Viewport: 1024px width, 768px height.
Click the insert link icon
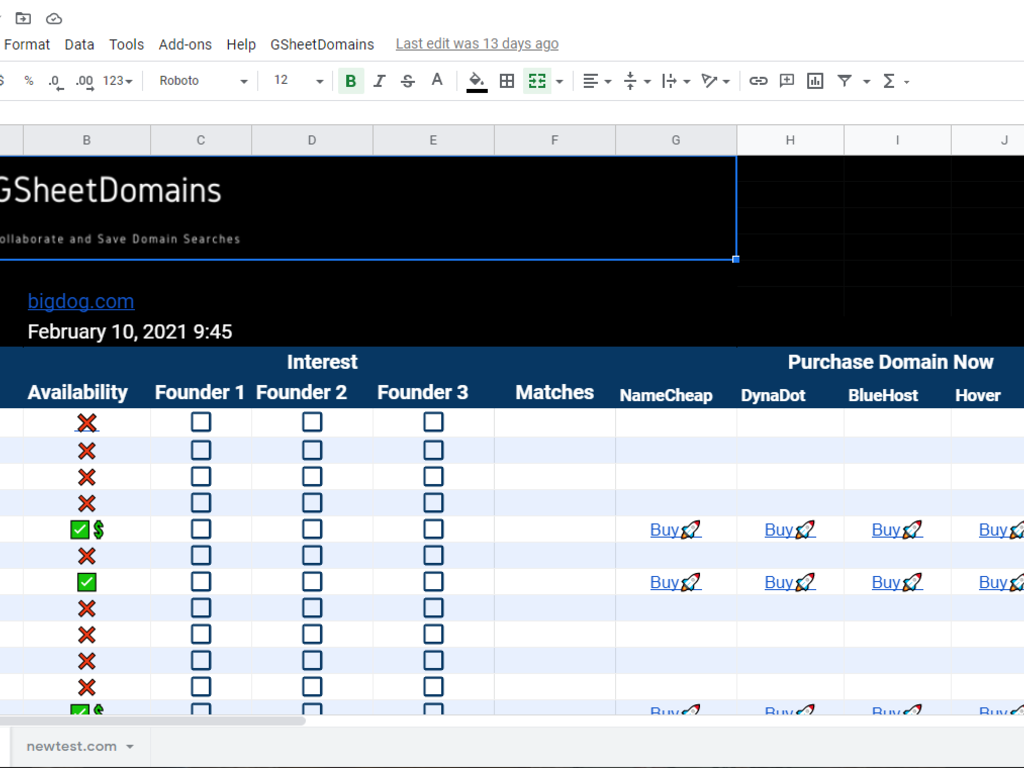point(759,81)
